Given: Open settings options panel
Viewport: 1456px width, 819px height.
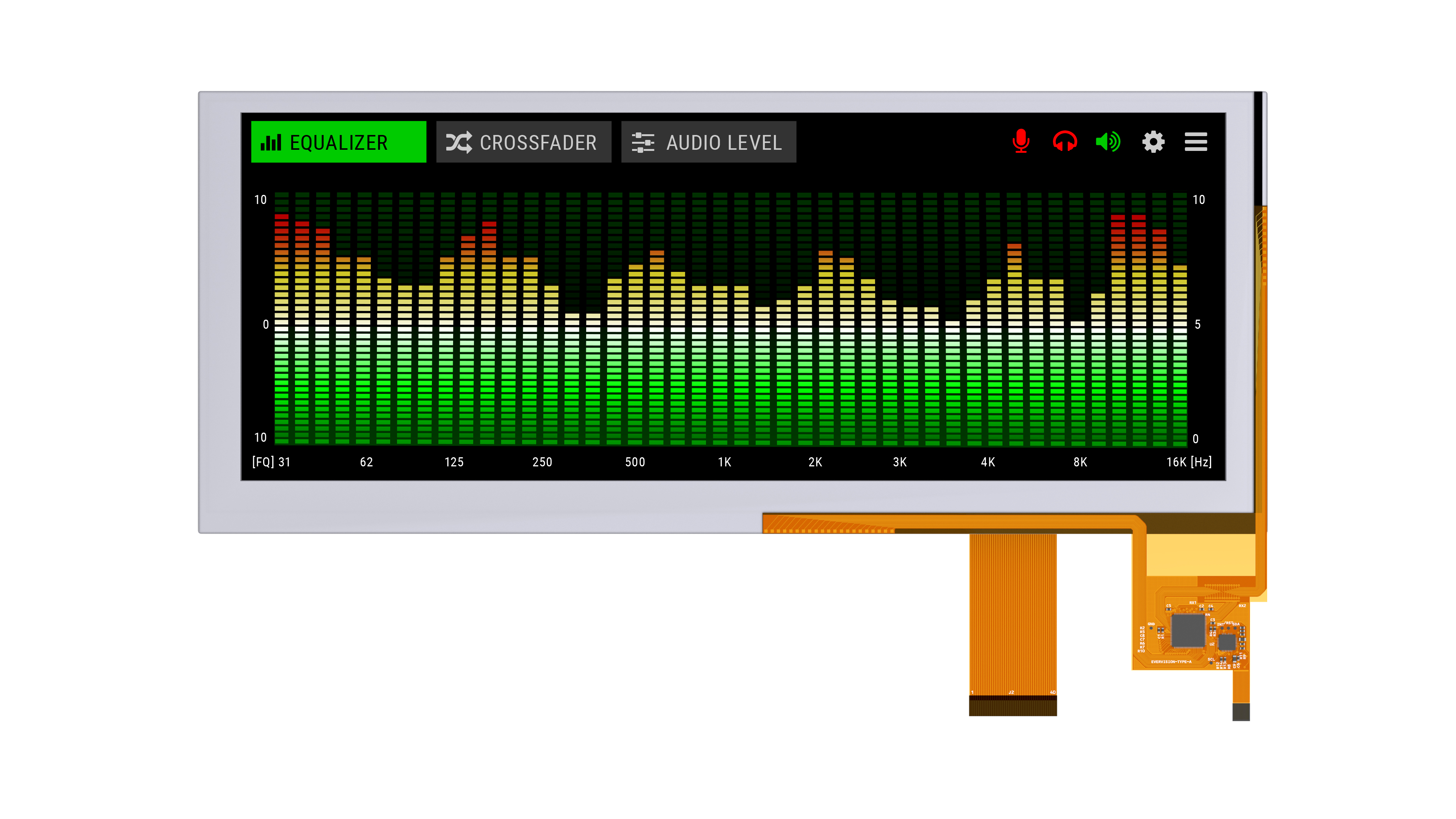Looking at the screenshot, I should click(x=1153, y=142).
